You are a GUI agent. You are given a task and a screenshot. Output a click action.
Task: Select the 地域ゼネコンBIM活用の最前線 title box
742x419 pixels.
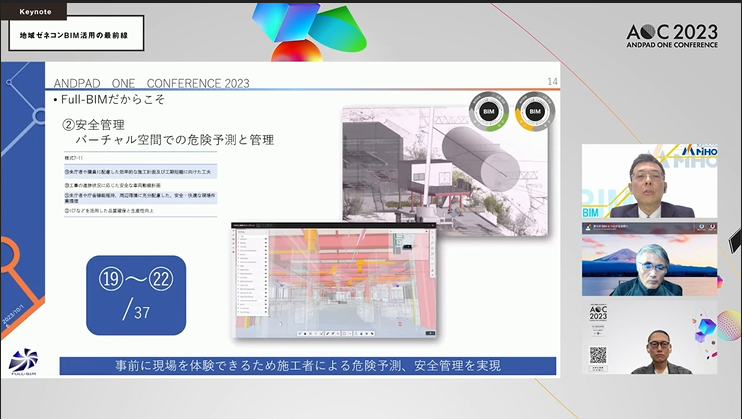(x=76, y=34)
